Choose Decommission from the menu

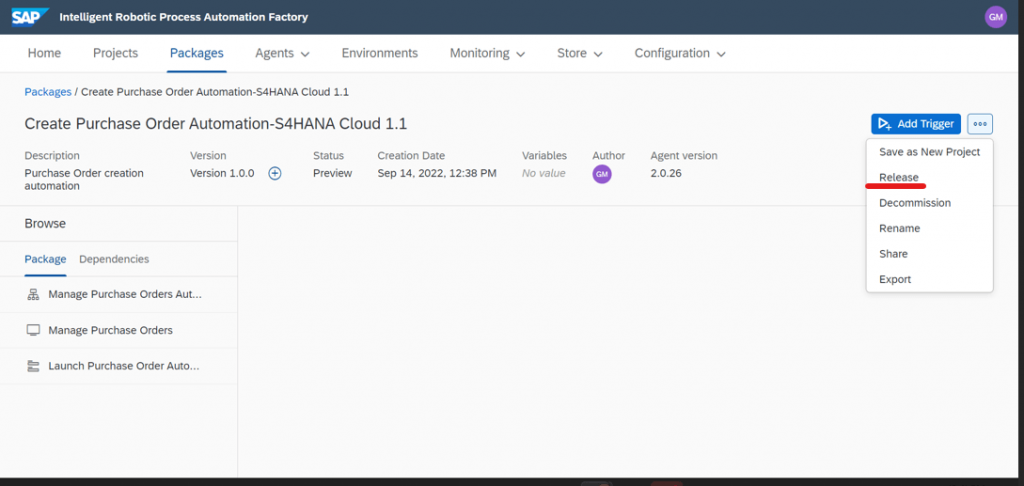[915, 202]
